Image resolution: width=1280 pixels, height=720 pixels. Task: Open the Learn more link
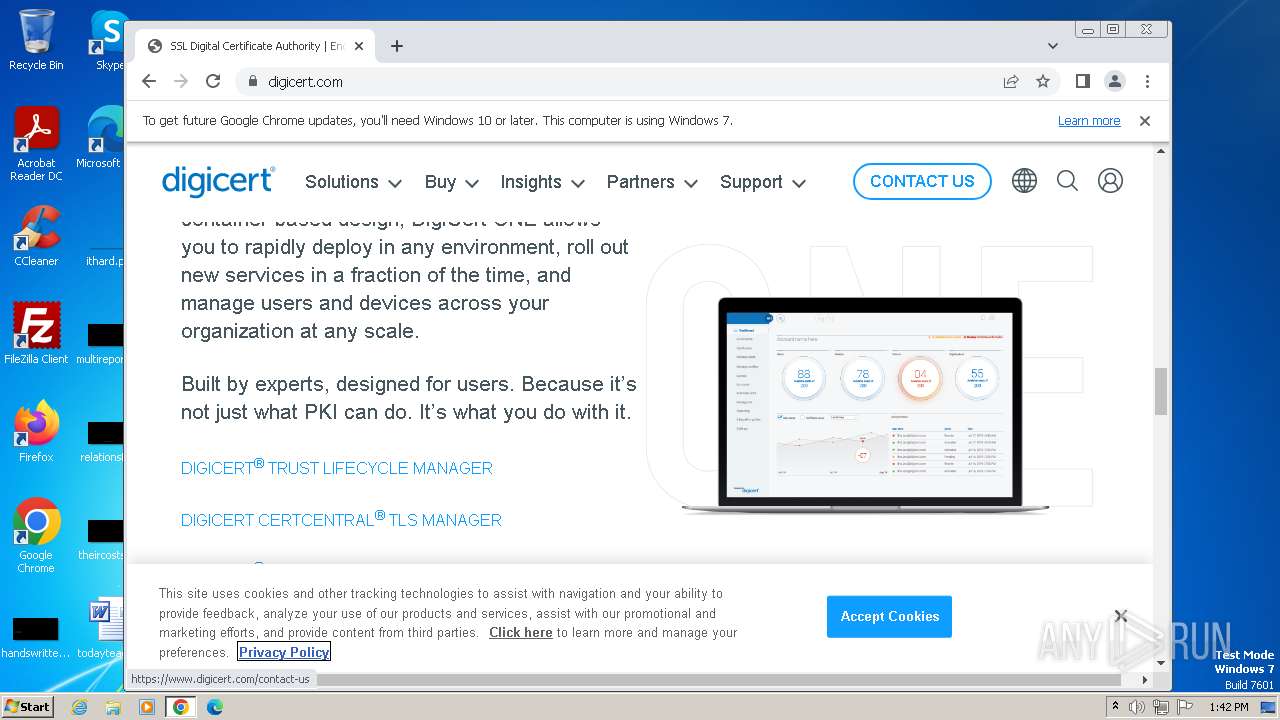1089,121
